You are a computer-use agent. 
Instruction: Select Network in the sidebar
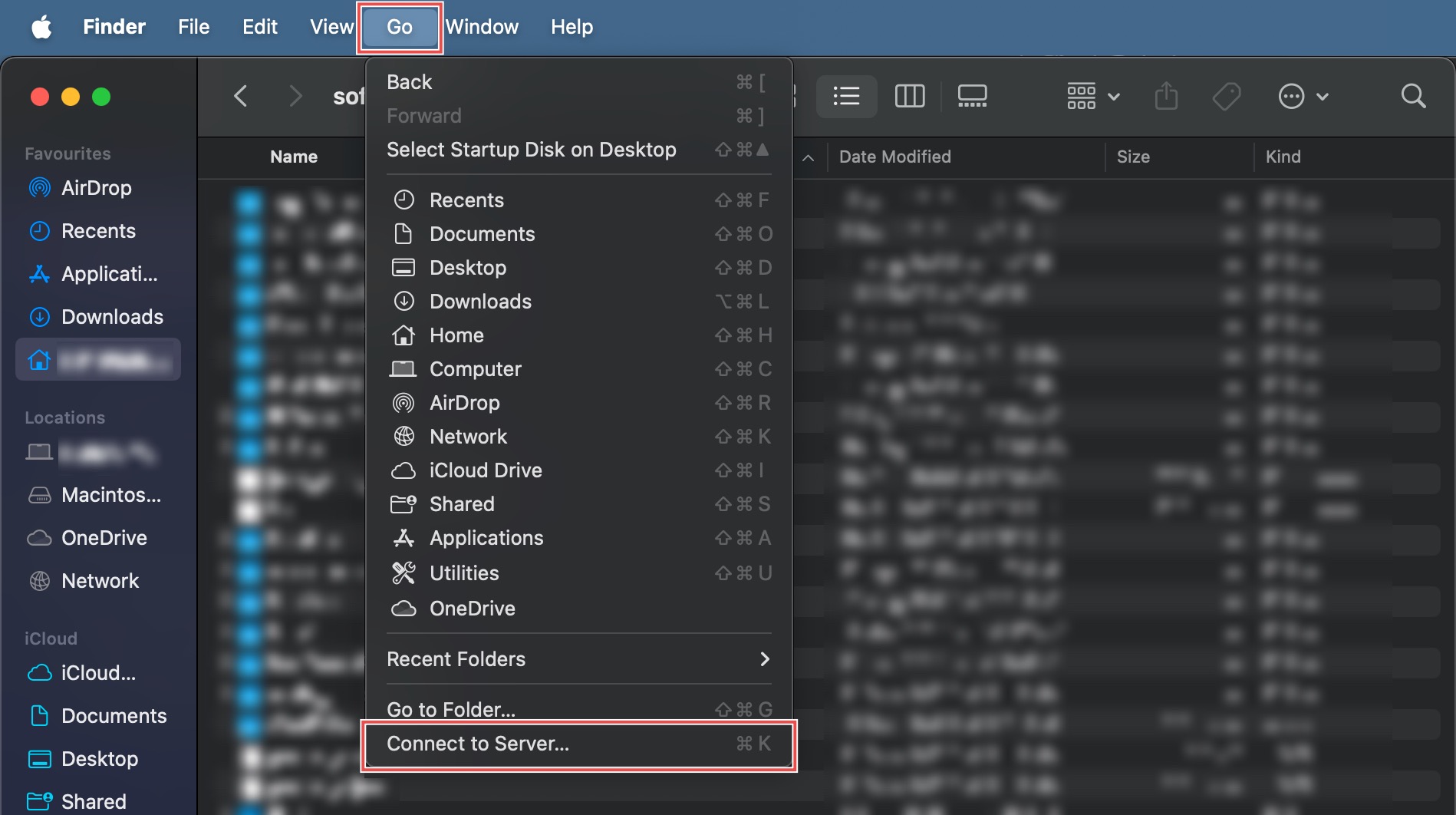tap(100, 581)
